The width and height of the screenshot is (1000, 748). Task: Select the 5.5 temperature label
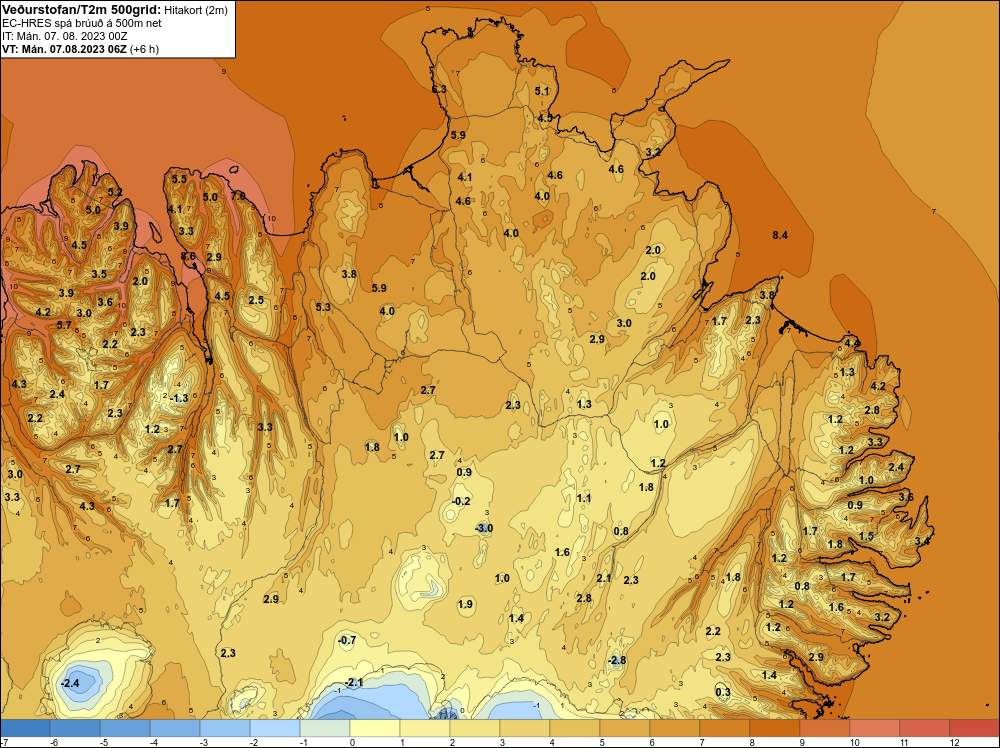click(179, 179)
